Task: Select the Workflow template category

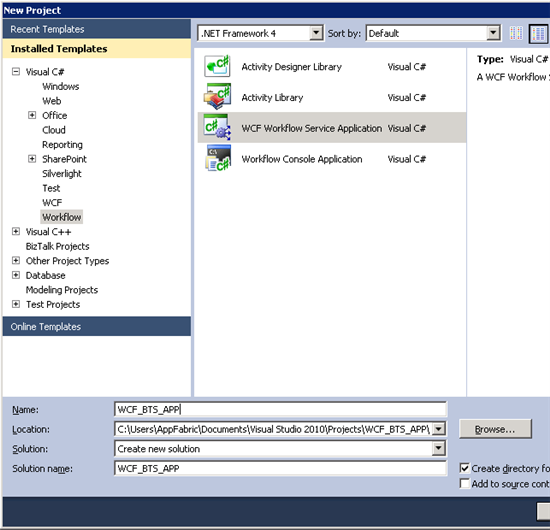Action: (62, 217)
